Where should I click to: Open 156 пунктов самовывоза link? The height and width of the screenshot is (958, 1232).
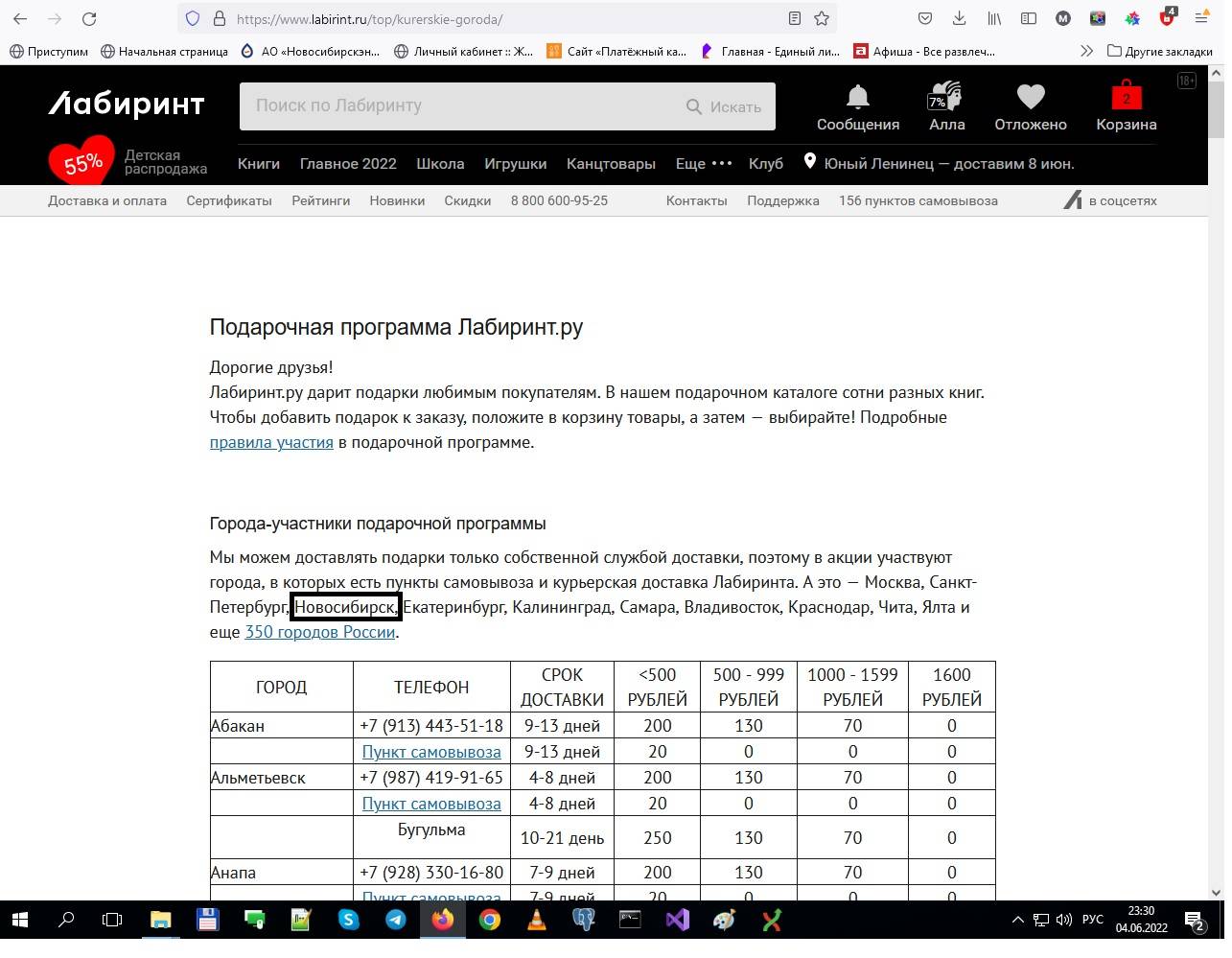coord(918,200)
